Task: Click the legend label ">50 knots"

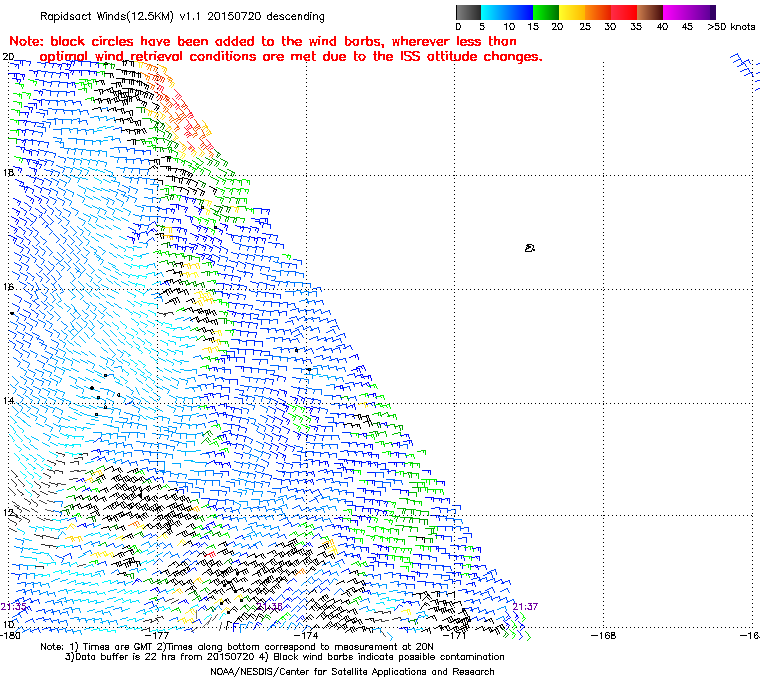Action: pos(731,27)
